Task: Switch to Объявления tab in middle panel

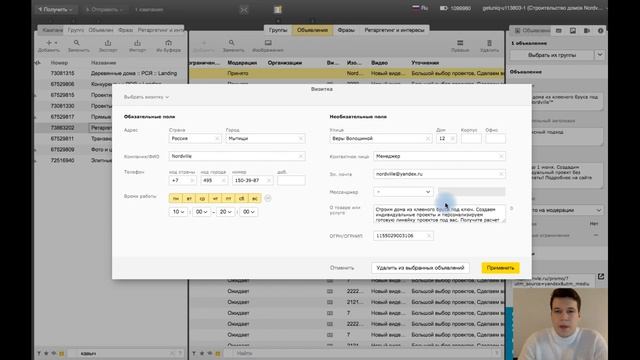Action: point(312,30)
